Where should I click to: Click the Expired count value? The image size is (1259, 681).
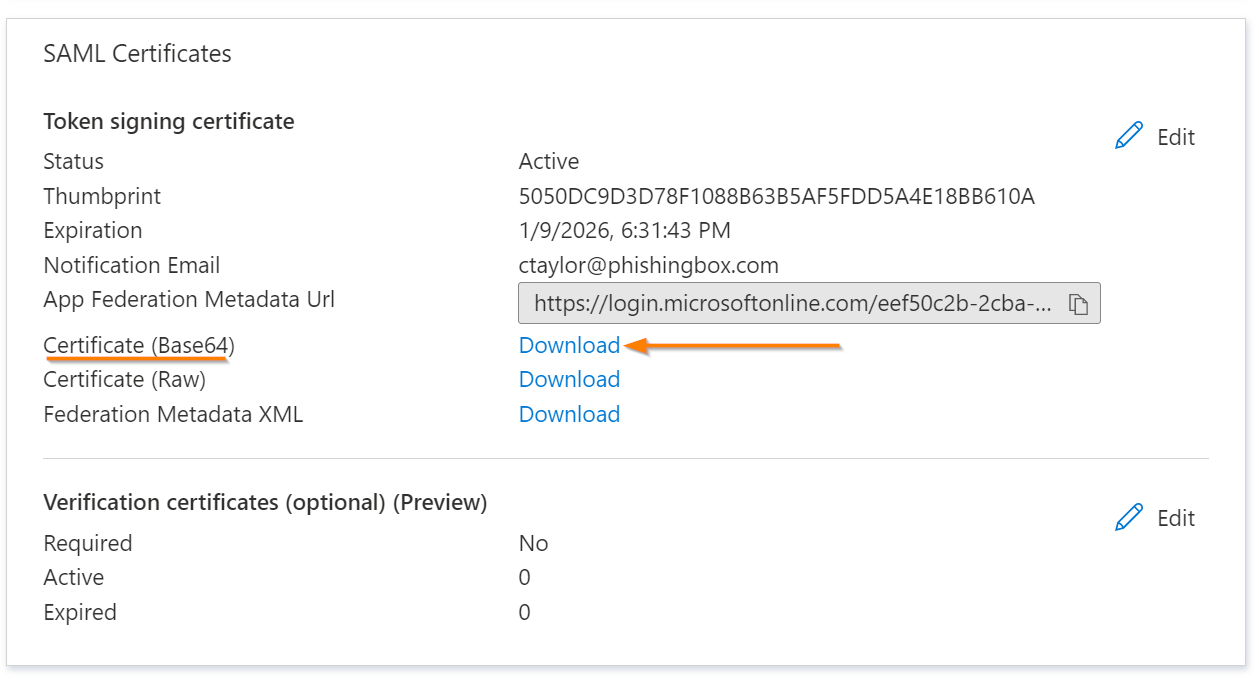[x=524, y=613]
